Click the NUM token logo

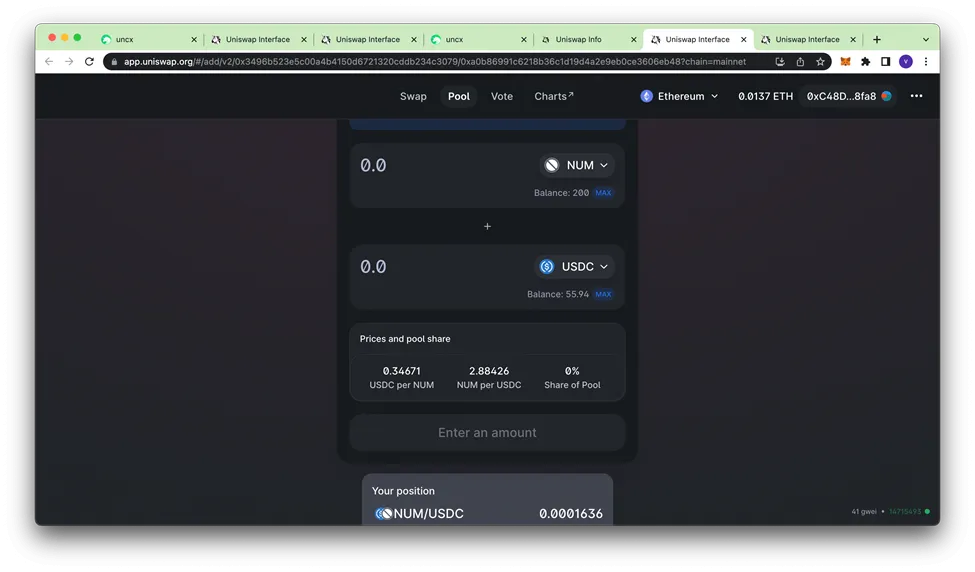coord(552,165)
